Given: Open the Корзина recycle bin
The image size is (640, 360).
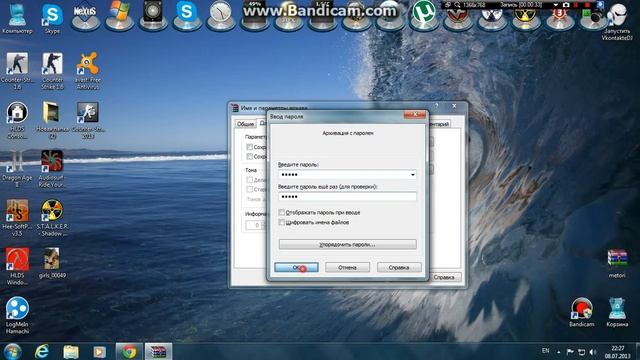Looking at the screenshot, I should [x=617, y=312].
